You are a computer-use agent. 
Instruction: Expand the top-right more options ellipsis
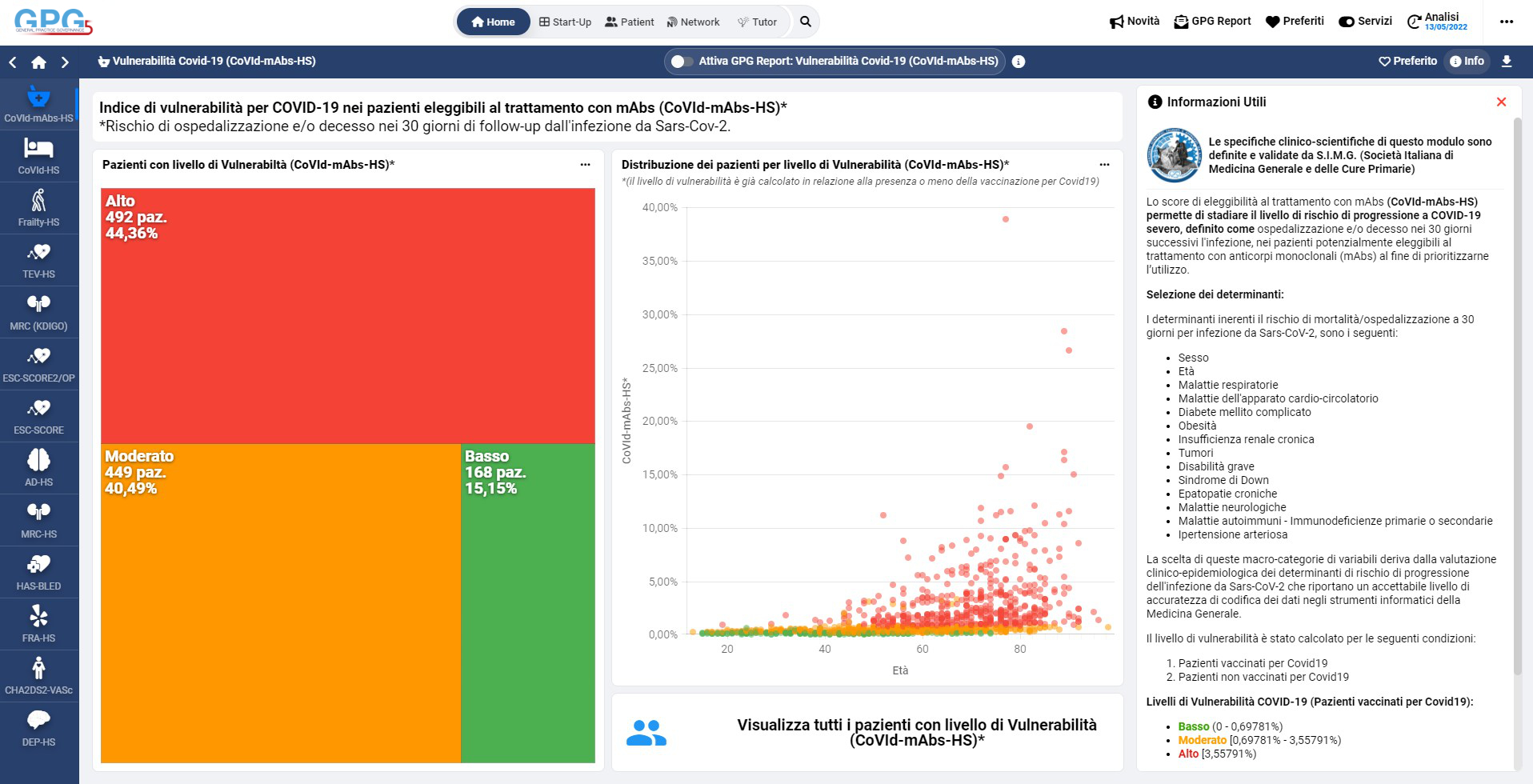coord(1507,22)
